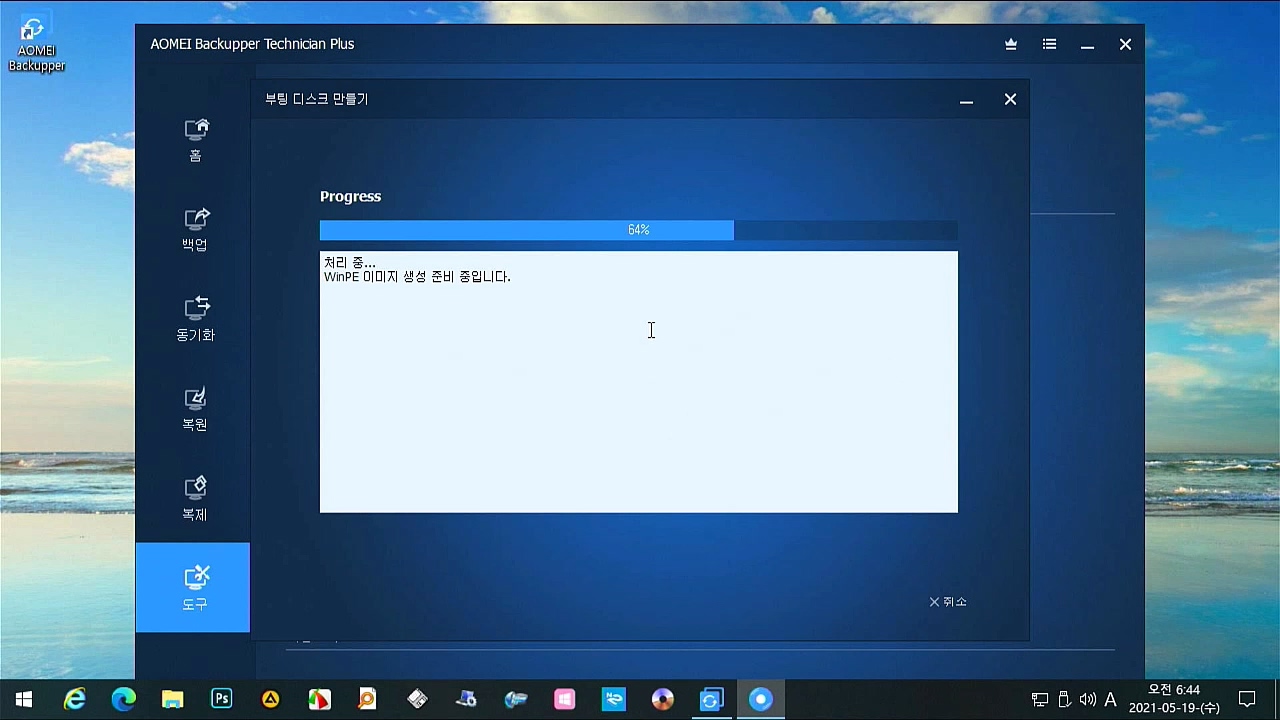Open File Explorer from taskbar
Viewport: 1280px width, 720px height.
click(x=173, y=699)
